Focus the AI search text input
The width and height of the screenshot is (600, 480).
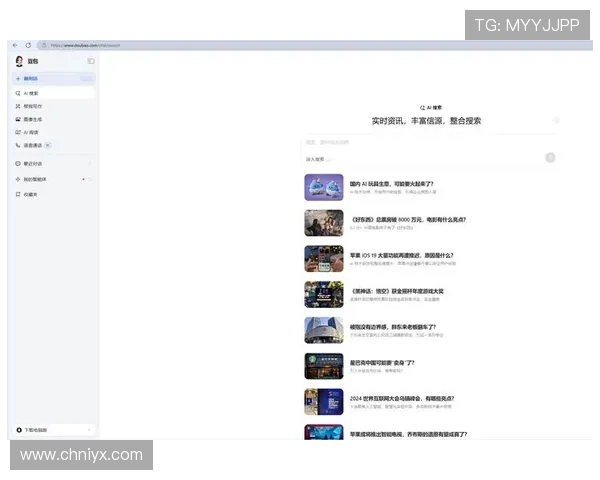(x=429, y=142)
